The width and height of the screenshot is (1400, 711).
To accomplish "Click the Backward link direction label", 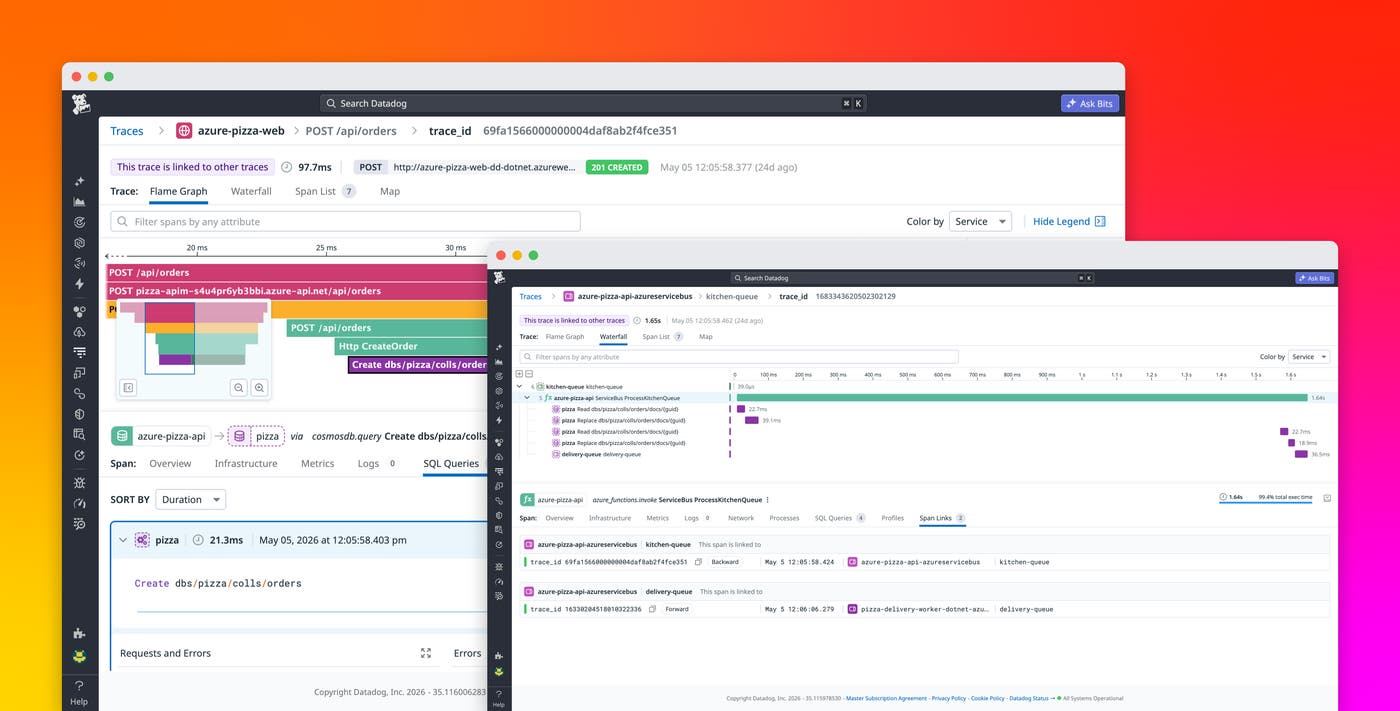I will pyautogui.click(x=725, y=562).
